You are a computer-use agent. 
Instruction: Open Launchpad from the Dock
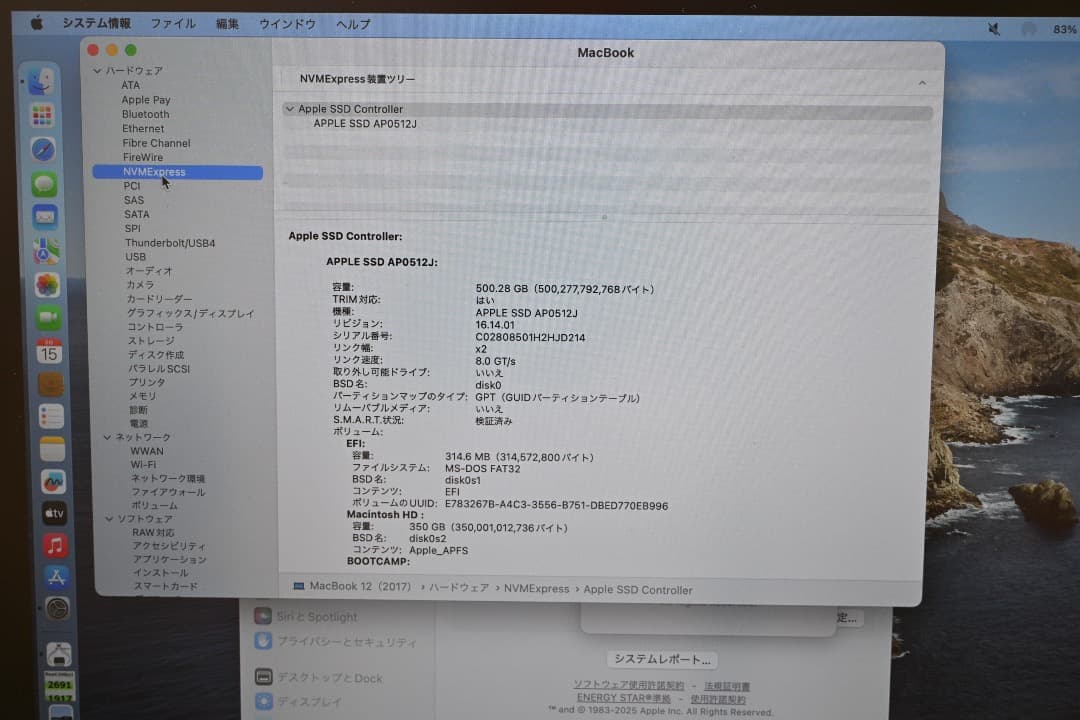click(42, 116)
